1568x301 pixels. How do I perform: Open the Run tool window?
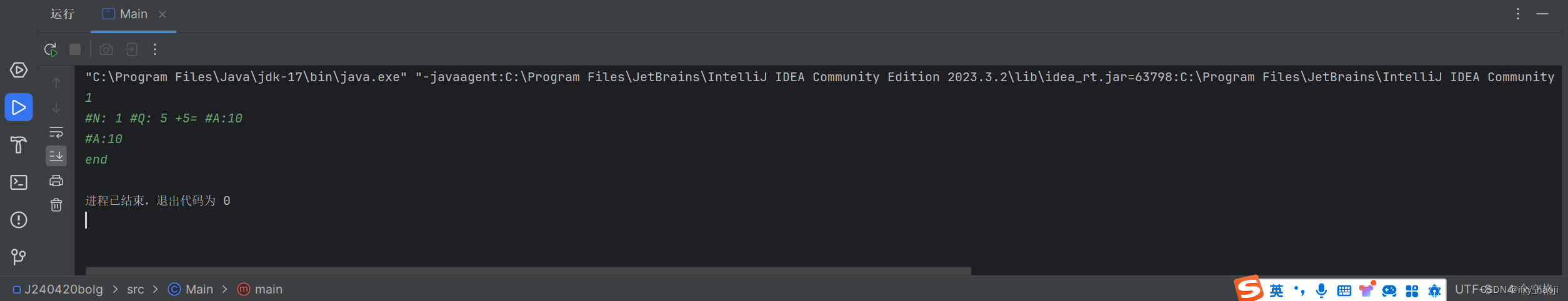tap(19, 107)
